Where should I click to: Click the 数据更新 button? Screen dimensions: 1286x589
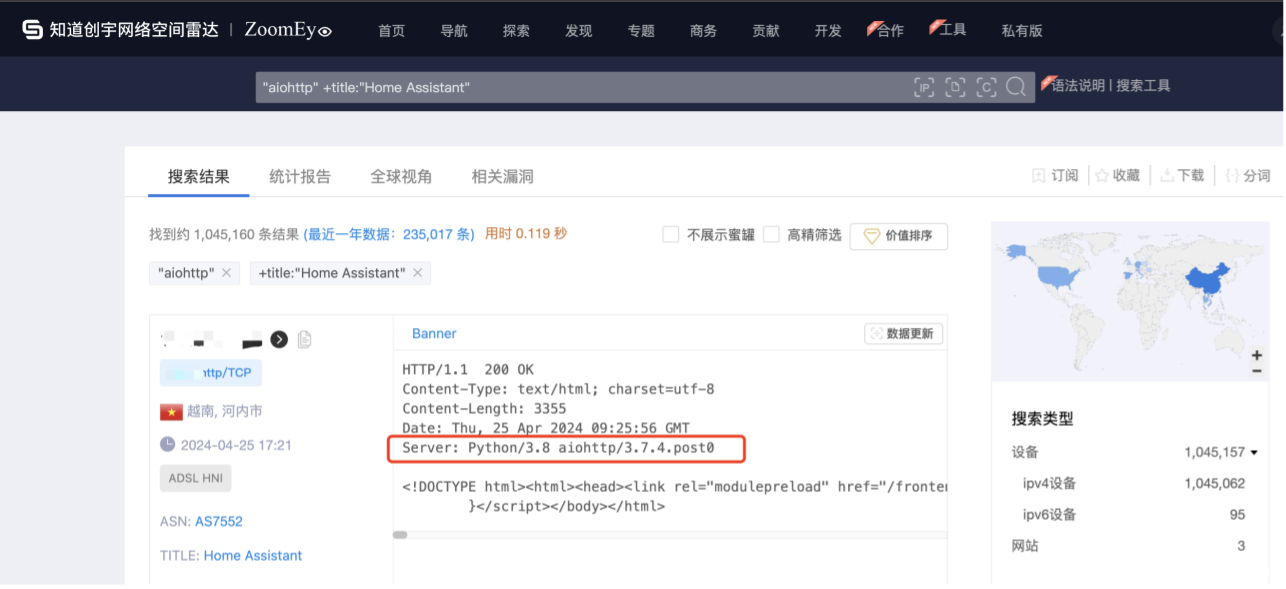[x=903, y=334]
